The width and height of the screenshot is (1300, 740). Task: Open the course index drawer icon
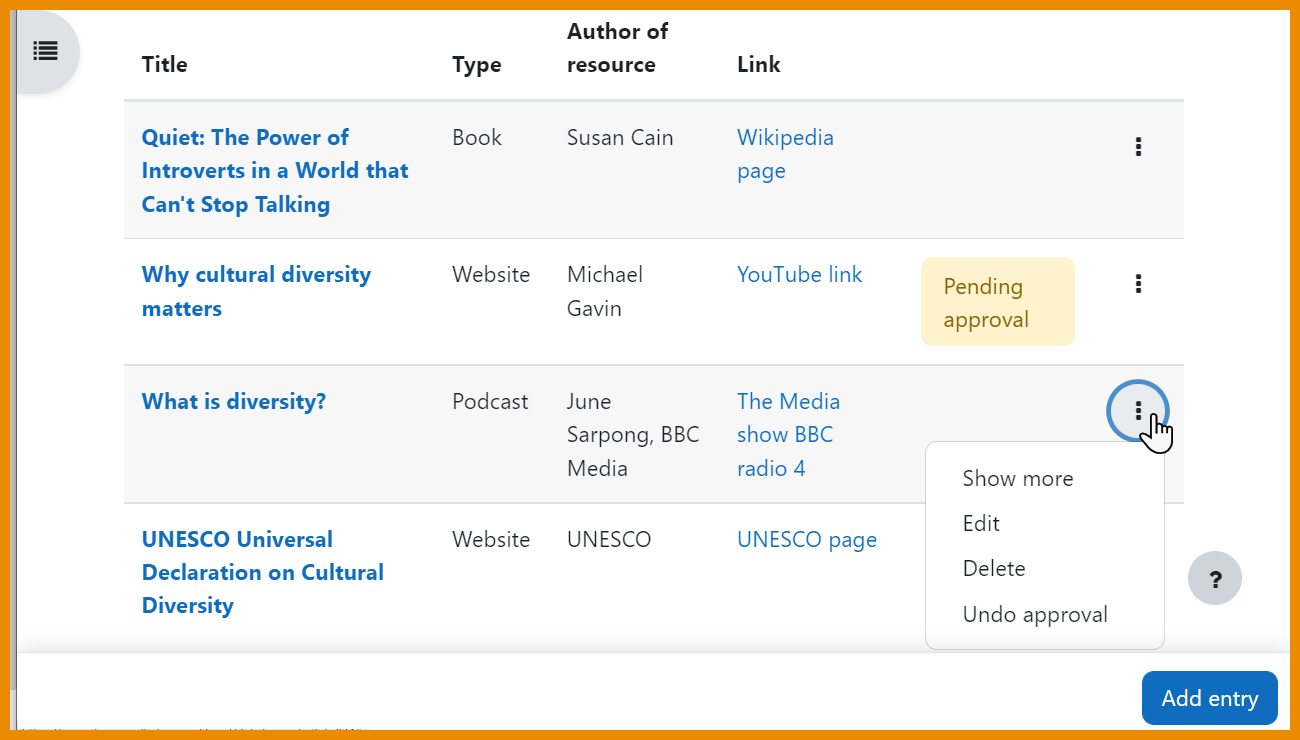[46, 51]
